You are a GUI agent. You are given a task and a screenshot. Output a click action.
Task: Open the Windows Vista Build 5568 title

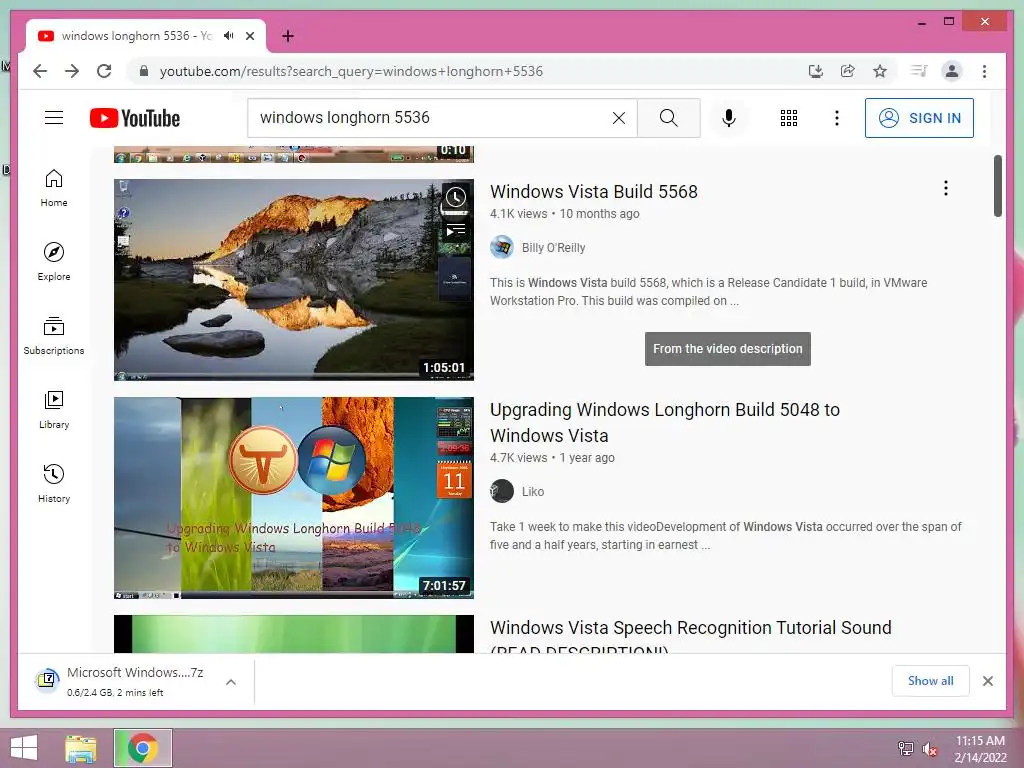point(594,191)
